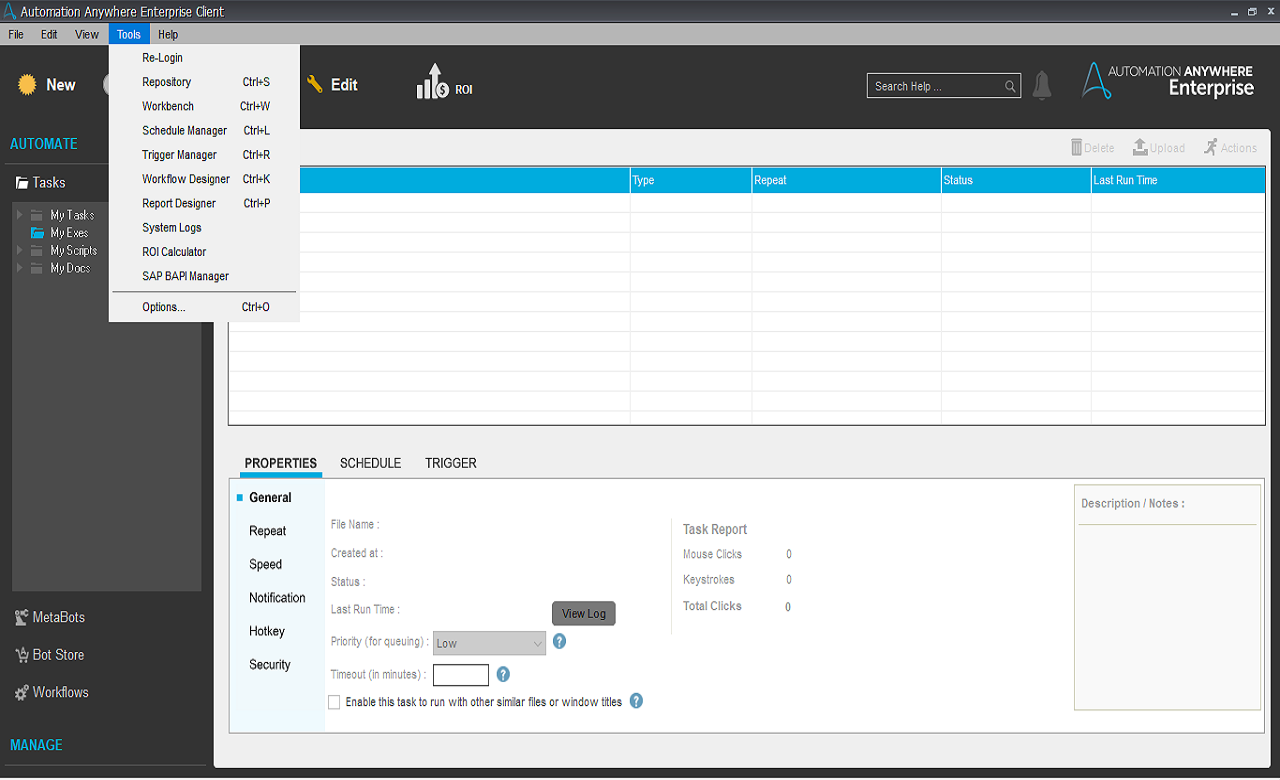Click the Timeout in minutes input field
Screen dimensions: 1280x780
coord(460,675)
